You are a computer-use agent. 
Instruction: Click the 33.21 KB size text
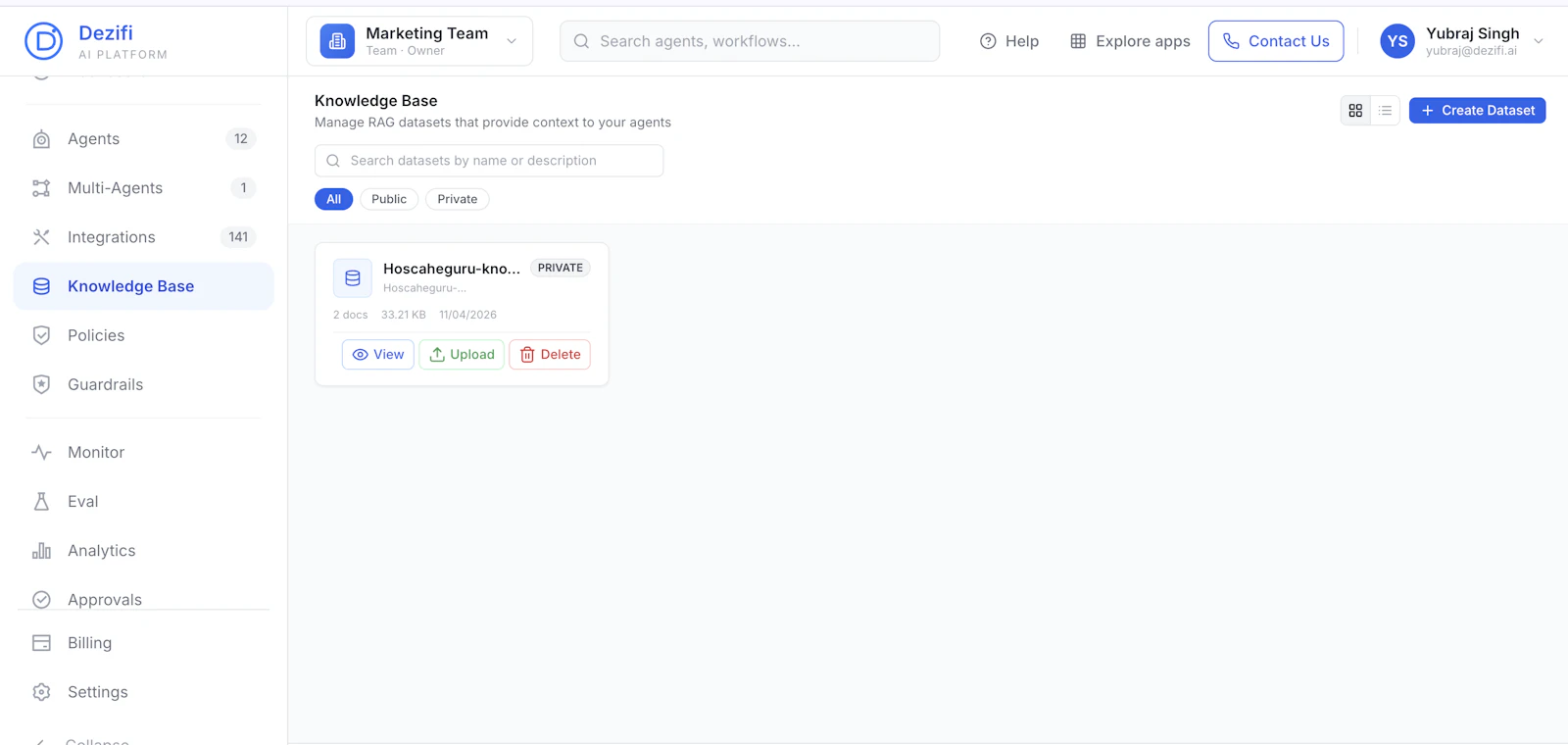tap(404, 315)
